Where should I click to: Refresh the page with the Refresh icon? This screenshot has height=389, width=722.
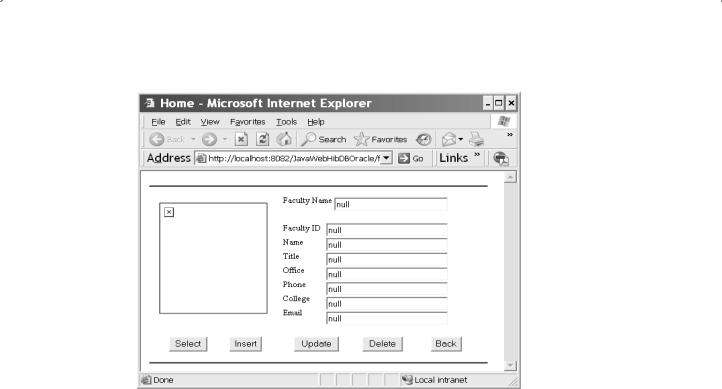click(x=262, y=139)
